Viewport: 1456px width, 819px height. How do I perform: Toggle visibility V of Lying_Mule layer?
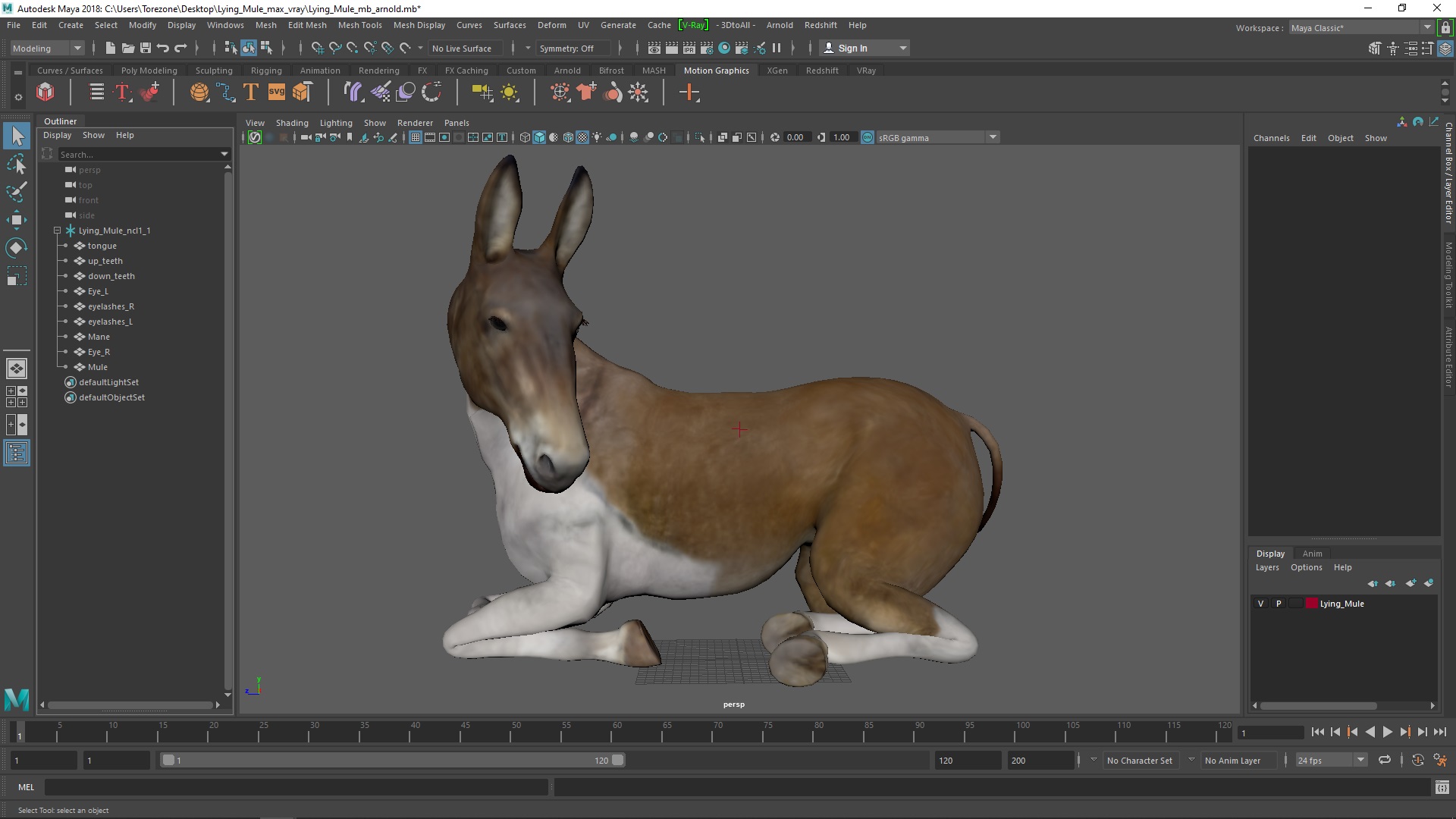pos(1261,604)
